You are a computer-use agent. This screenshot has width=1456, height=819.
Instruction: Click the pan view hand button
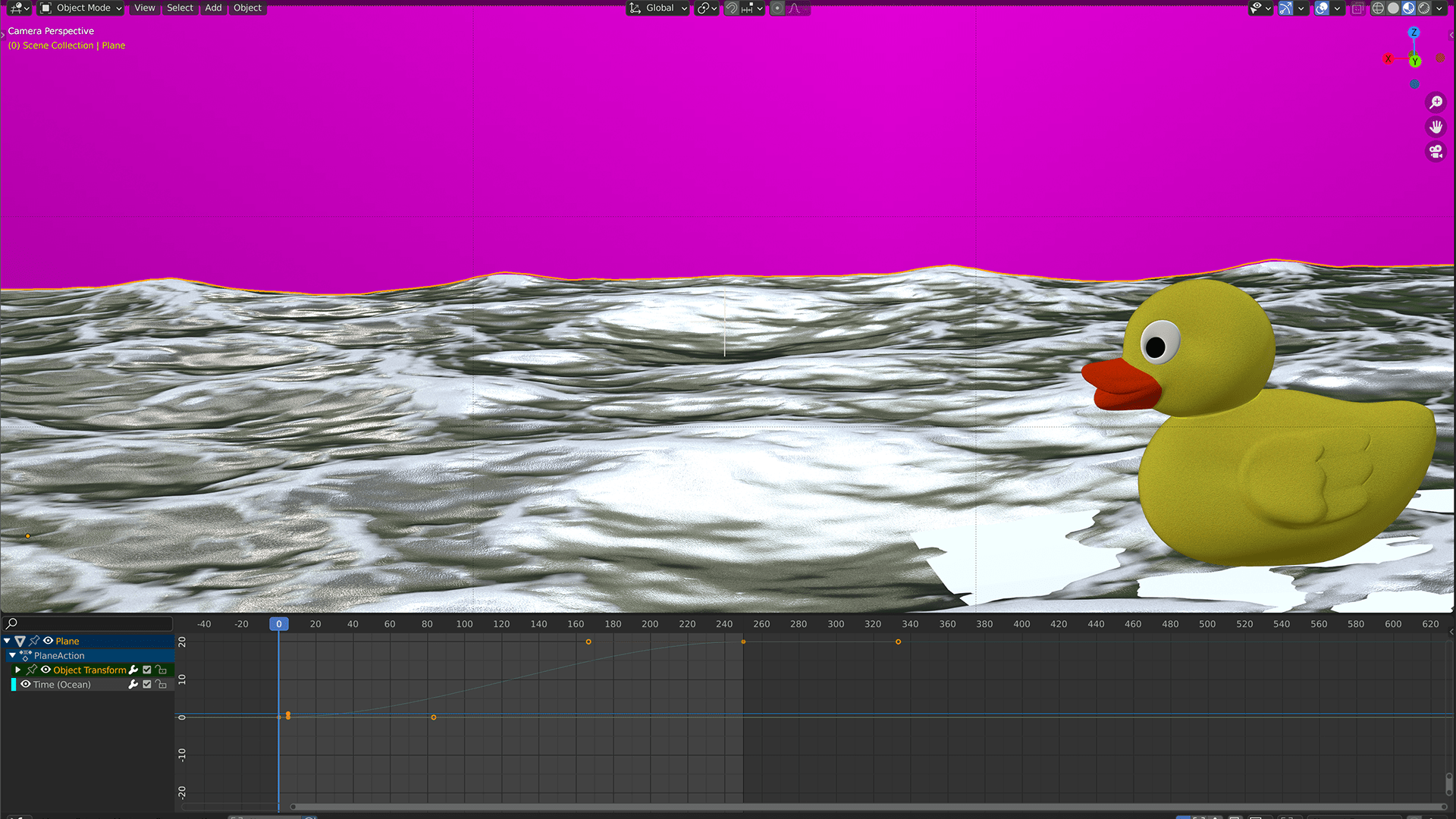(x=1436, y=127)
